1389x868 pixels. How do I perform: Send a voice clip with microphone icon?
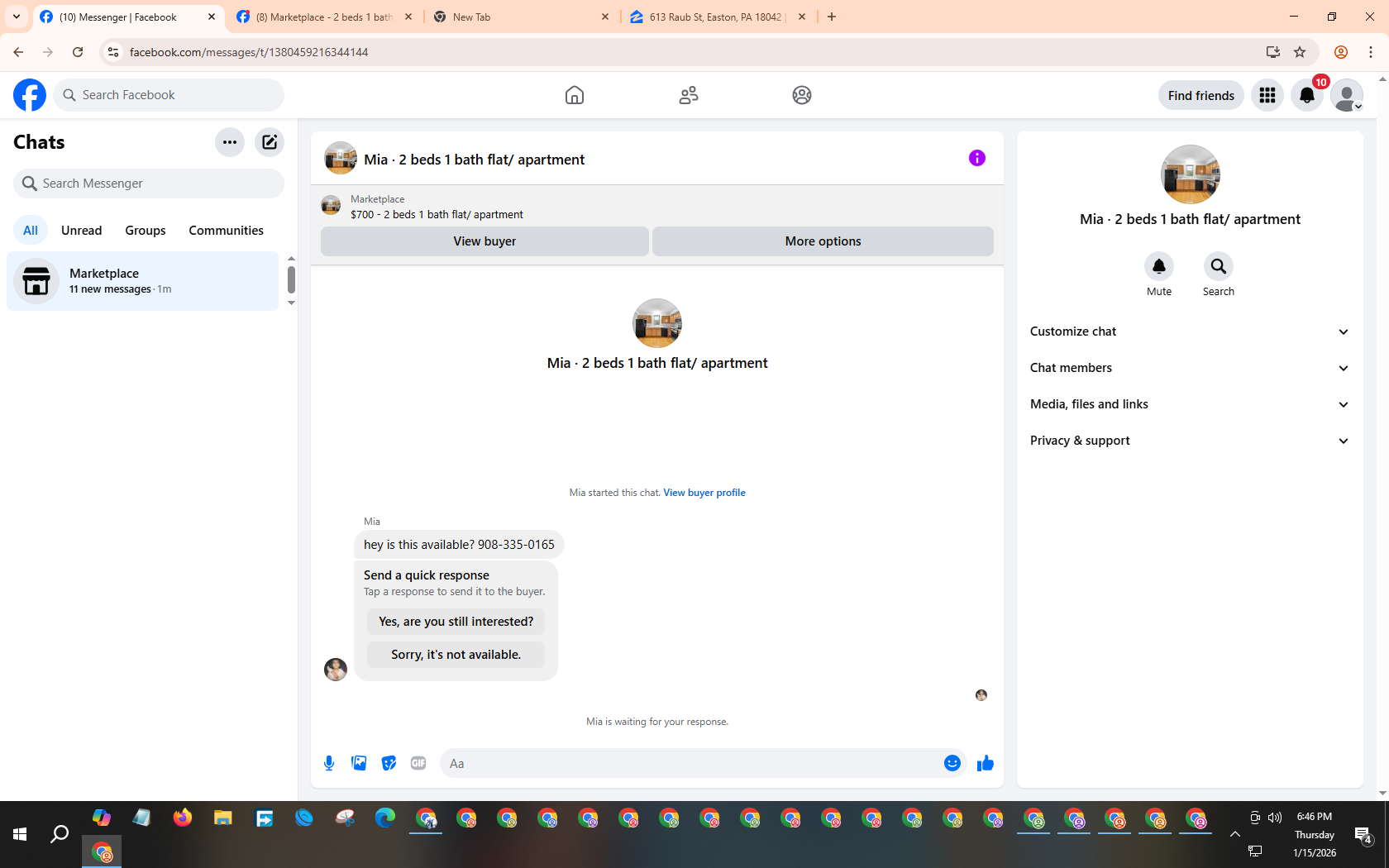click(329, 763)
